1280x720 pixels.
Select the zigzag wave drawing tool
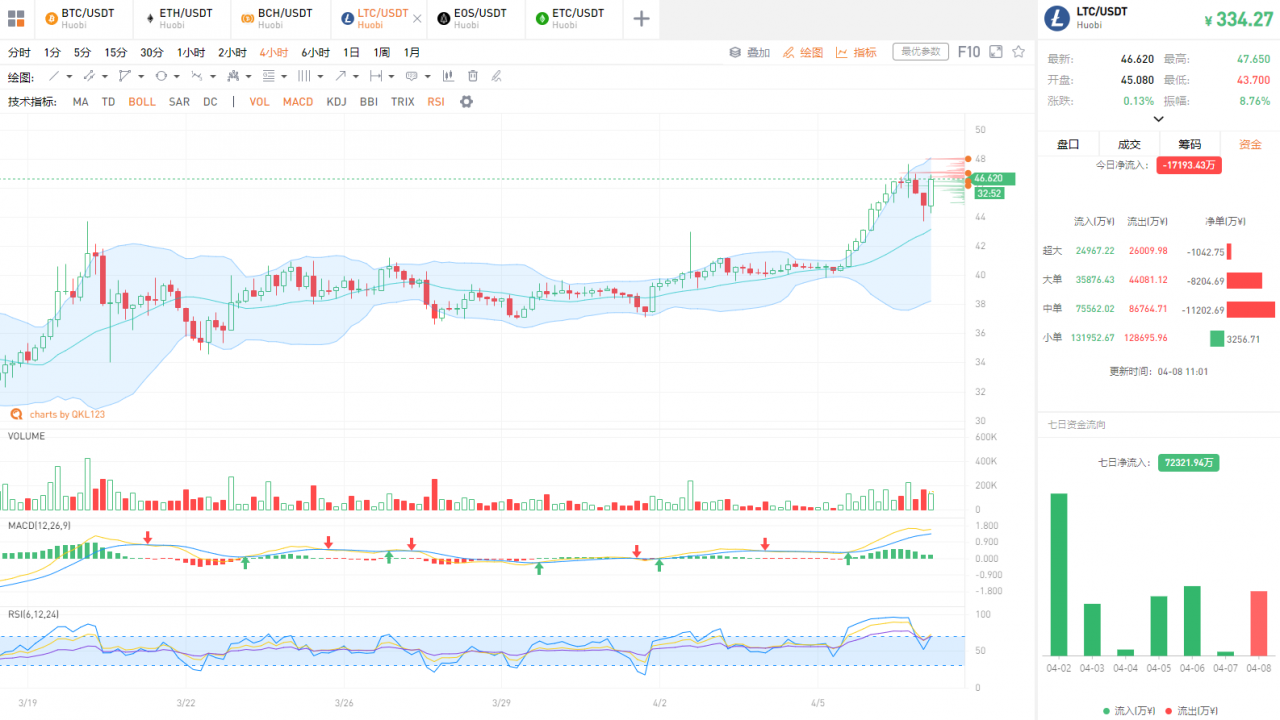[x=197, y=76]
